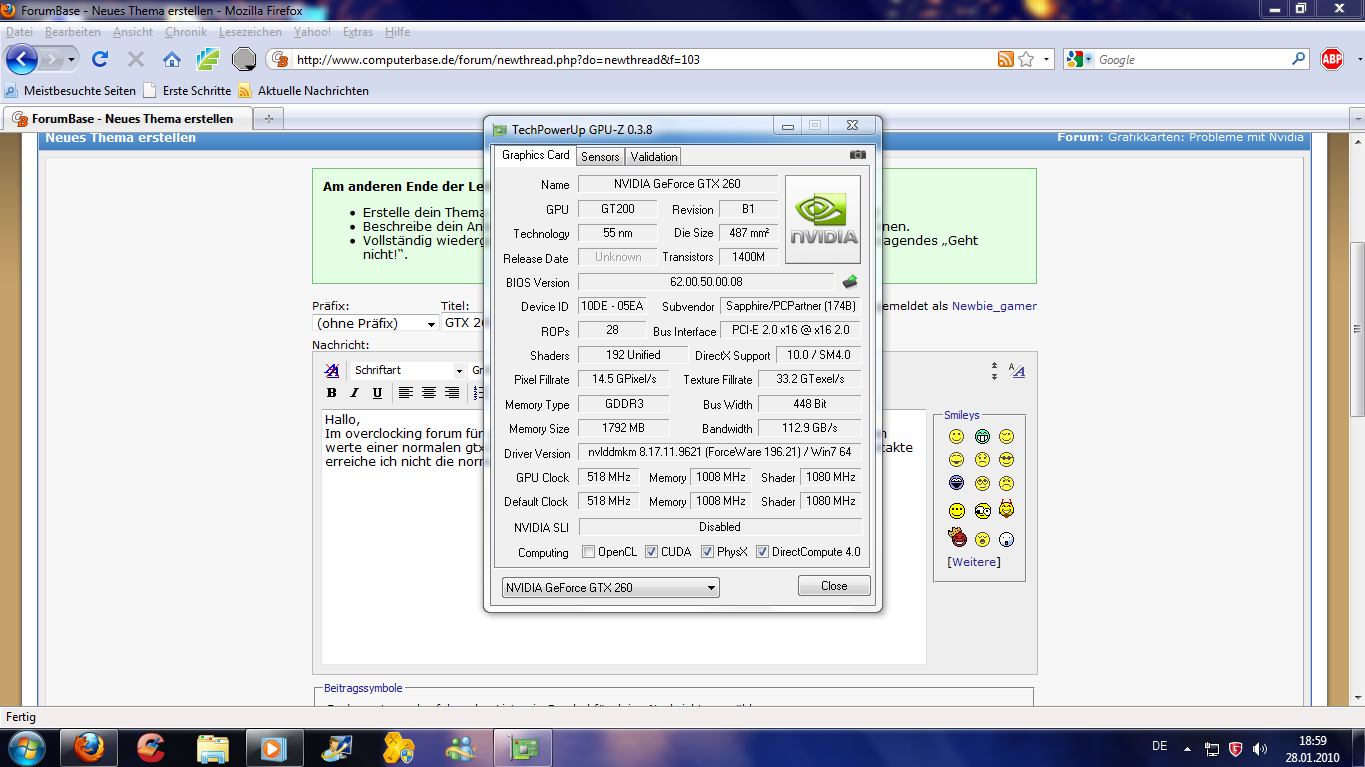1365x767 pixels.
Task: Go back with Firefox back arrow
Action: click(21, 60)
